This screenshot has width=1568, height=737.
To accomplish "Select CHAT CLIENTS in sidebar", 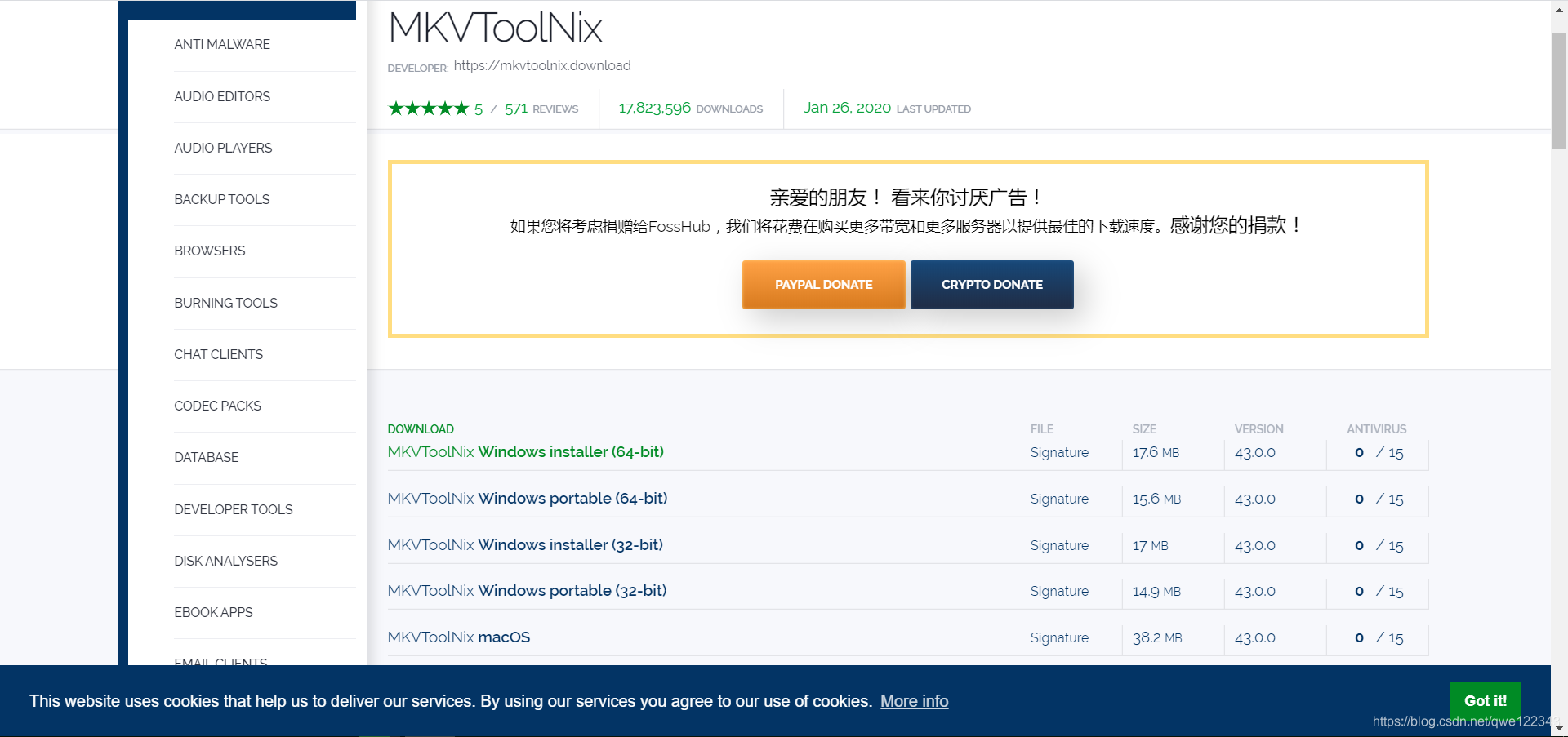I will pos(218,354).
